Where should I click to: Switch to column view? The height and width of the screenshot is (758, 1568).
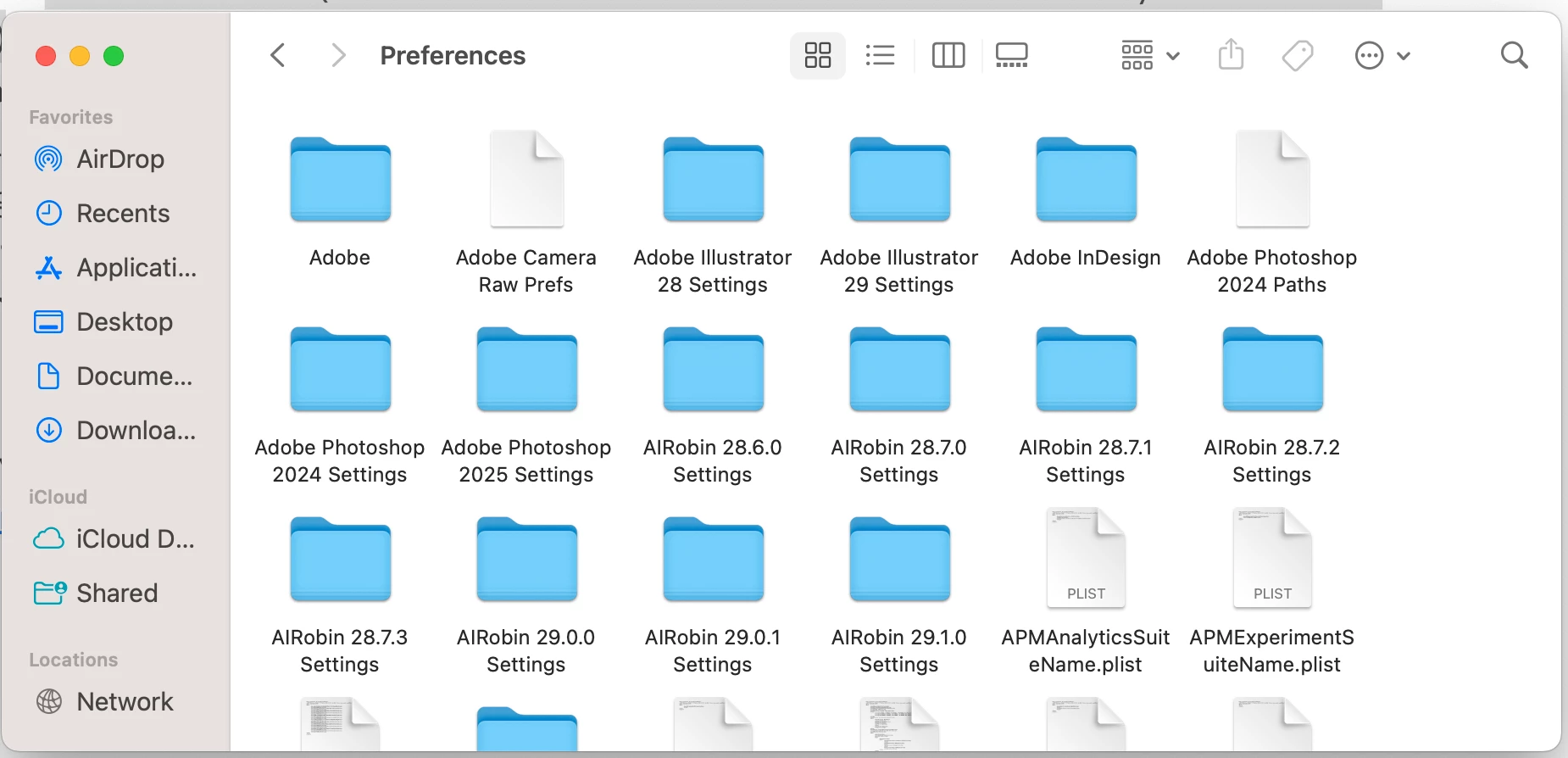(x=948, y=56)
